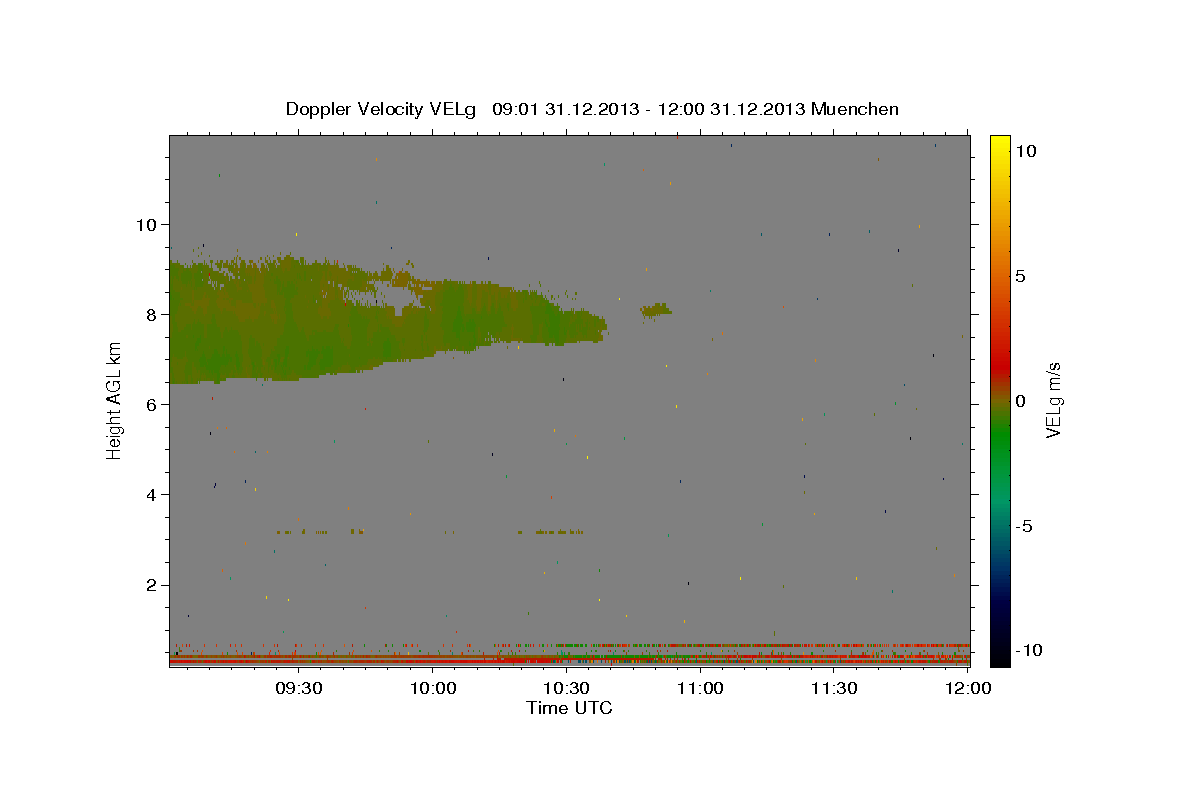Click the height label '4' on y-axis
This screenshot has width=1200, height=800.
coord(150,494)
